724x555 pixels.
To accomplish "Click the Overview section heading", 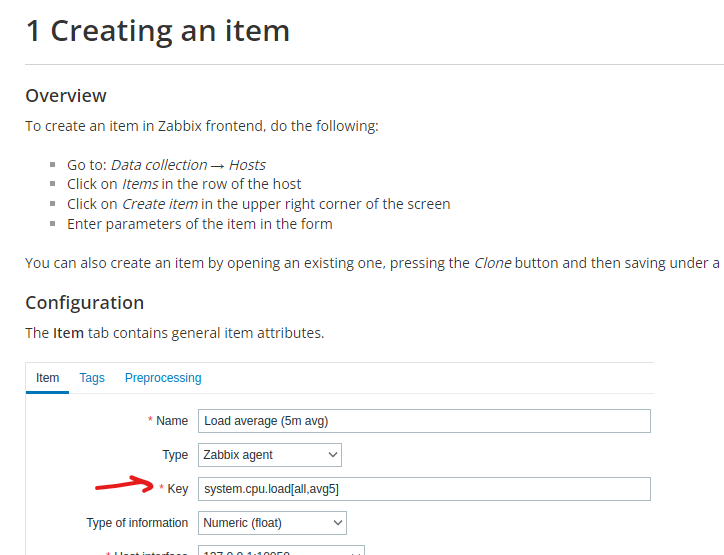I will [66, 96].
